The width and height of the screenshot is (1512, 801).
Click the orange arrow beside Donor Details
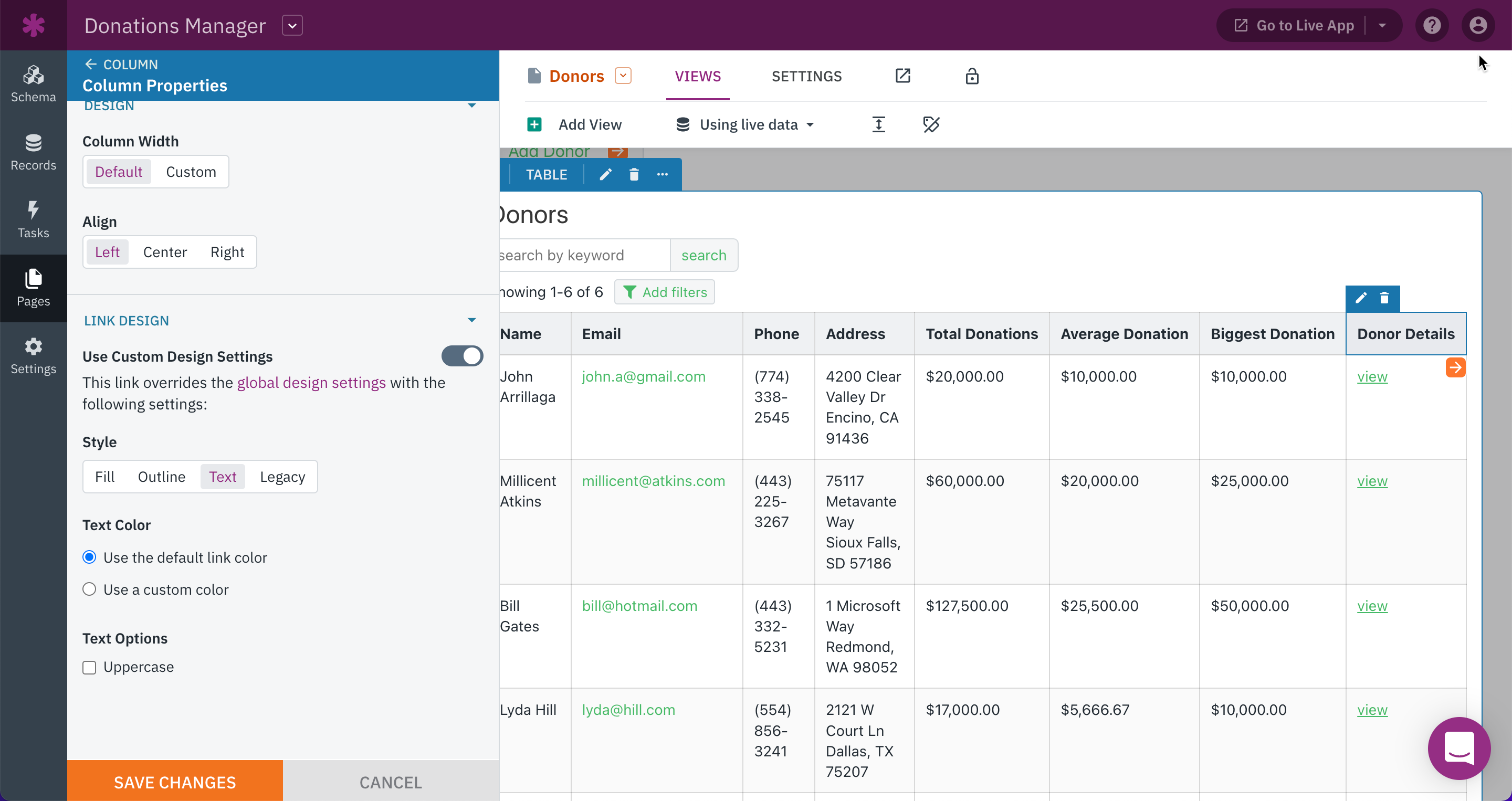click(1455, 367)
